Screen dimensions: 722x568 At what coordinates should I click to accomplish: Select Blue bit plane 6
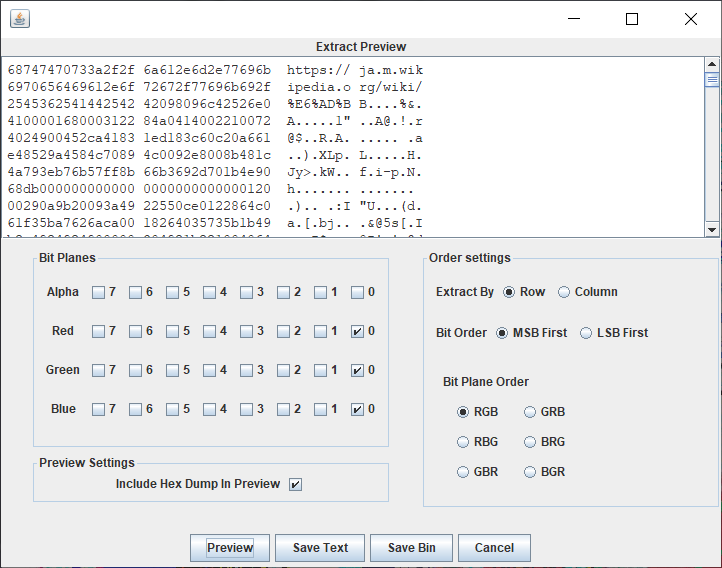(135, 410)
